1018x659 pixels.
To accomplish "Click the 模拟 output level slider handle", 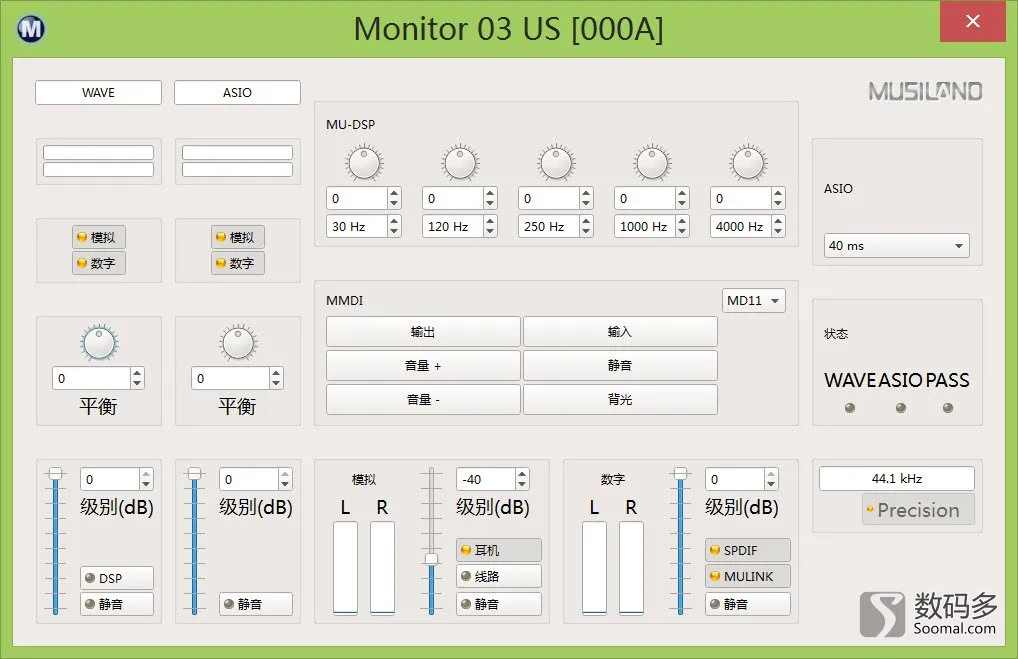I will (431, 558).
